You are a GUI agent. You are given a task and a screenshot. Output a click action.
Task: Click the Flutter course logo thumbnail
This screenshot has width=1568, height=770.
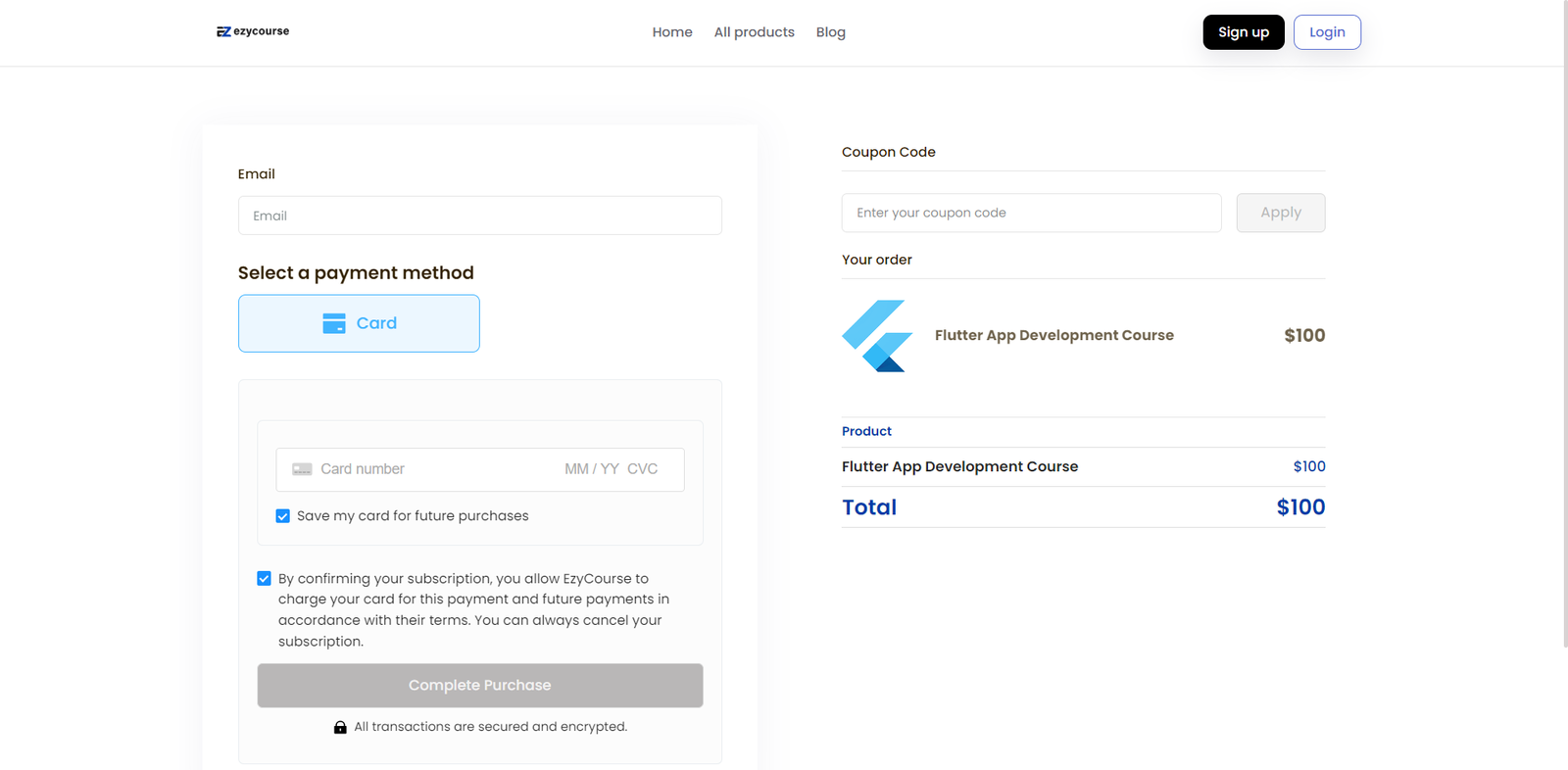pos(877,335)
